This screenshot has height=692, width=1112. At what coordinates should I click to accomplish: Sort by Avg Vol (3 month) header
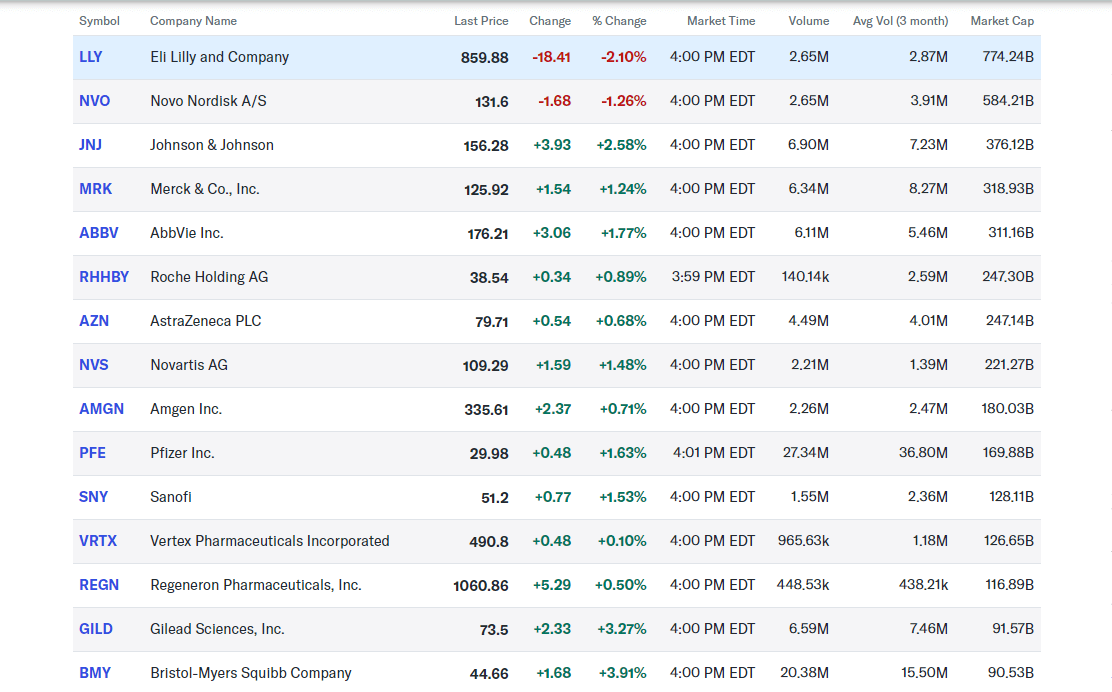[x=900, y=21]
